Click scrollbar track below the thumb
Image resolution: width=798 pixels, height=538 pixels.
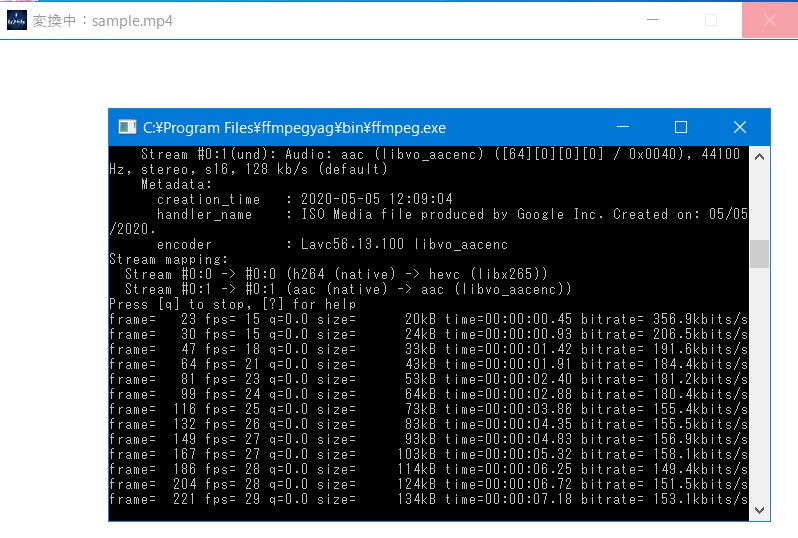click(760, 390)
